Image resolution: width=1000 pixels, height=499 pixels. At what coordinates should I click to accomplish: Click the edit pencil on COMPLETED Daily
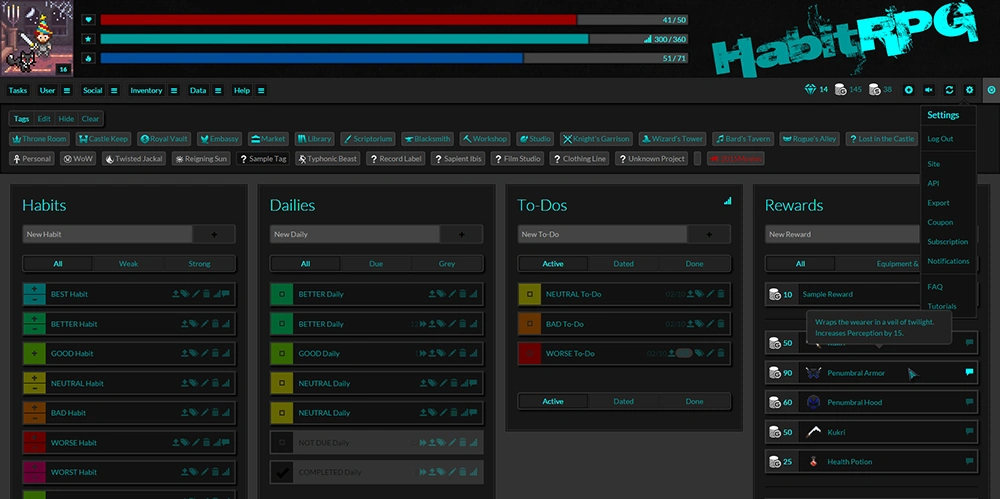coord(453,472)
